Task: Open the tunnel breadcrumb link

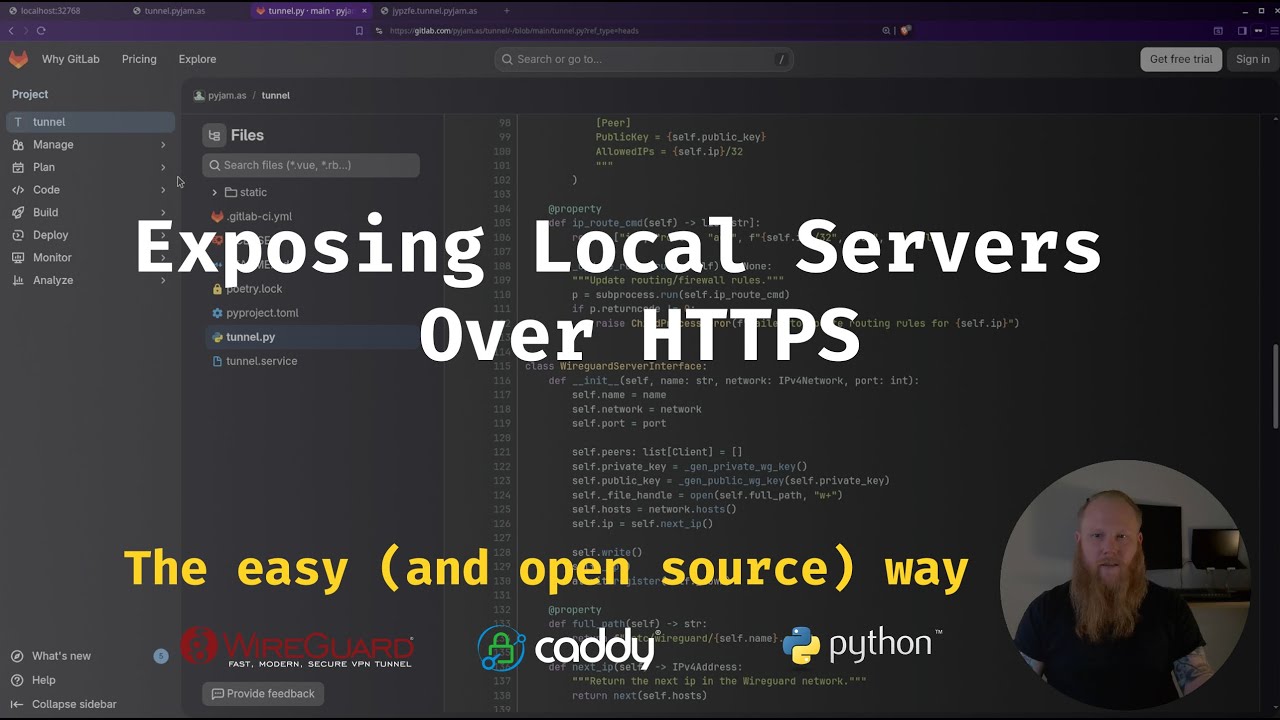Action: tap(276, 96)
